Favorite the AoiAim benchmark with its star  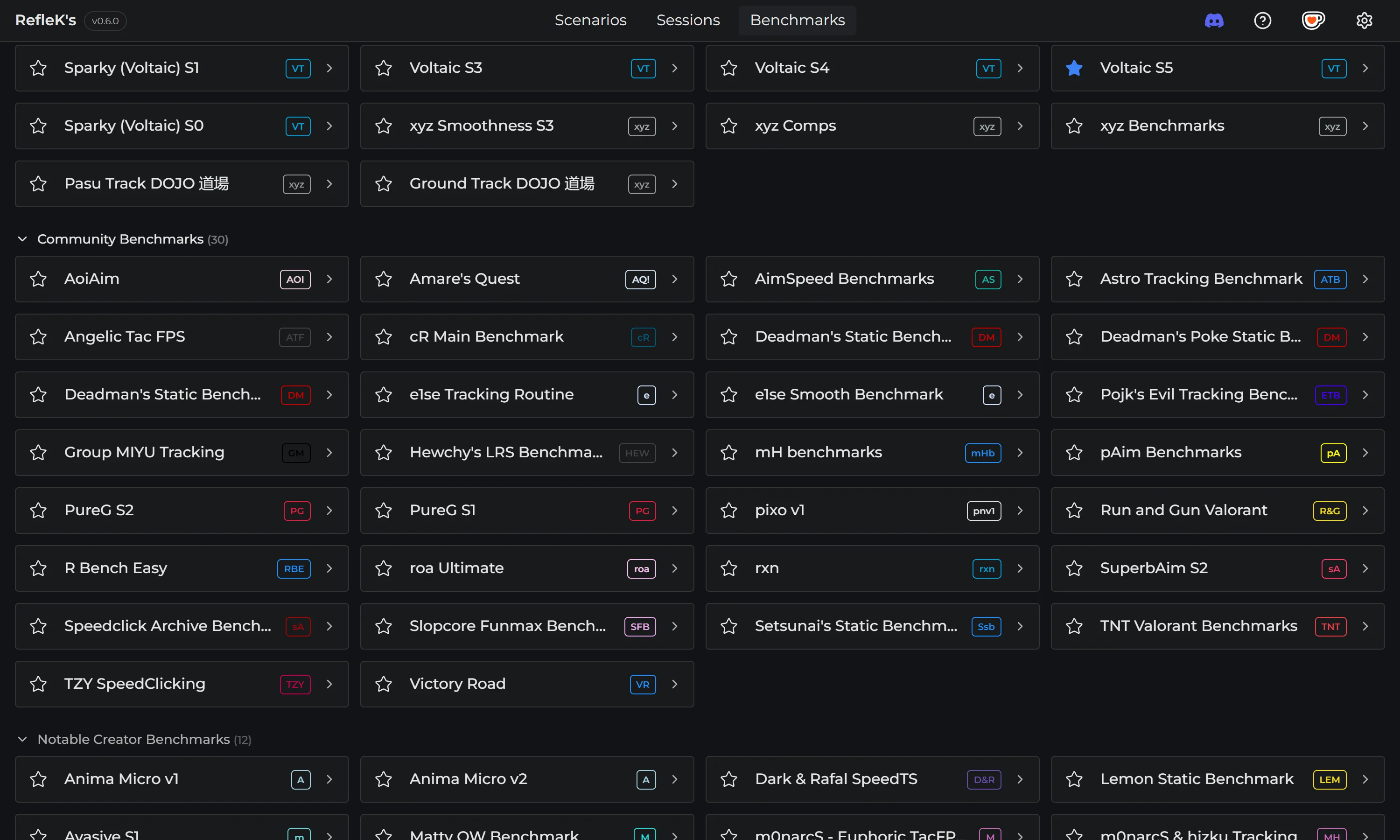click(x=38, y=280)
